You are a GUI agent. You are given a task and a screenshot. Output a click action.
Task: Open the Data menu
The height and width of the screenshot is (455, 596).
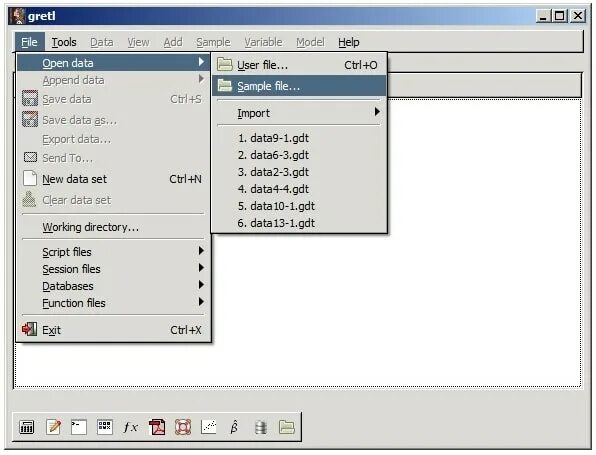101,42
